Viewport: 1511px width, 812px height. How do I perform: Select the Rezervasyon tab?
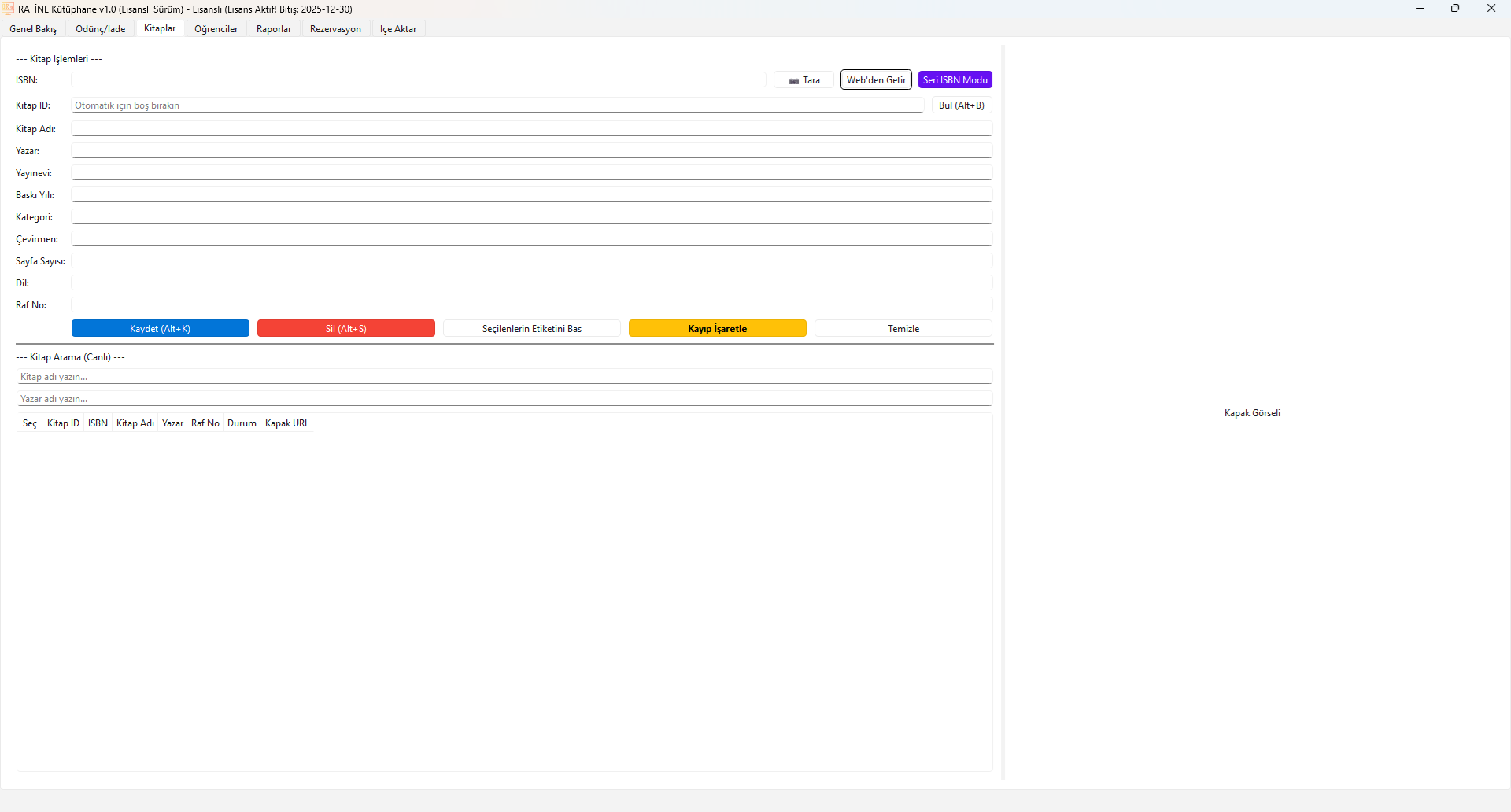tap(335, 29)
